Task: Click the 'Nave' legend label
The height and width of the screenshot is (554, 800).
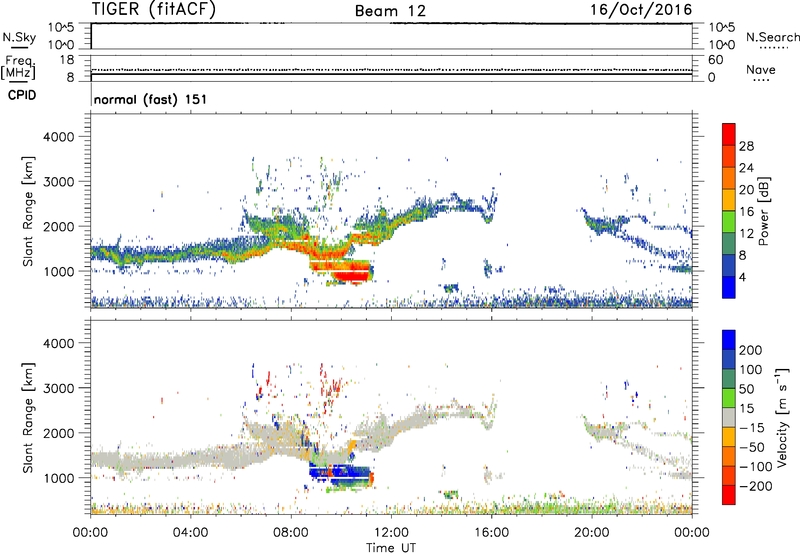Action: point(761,69)
